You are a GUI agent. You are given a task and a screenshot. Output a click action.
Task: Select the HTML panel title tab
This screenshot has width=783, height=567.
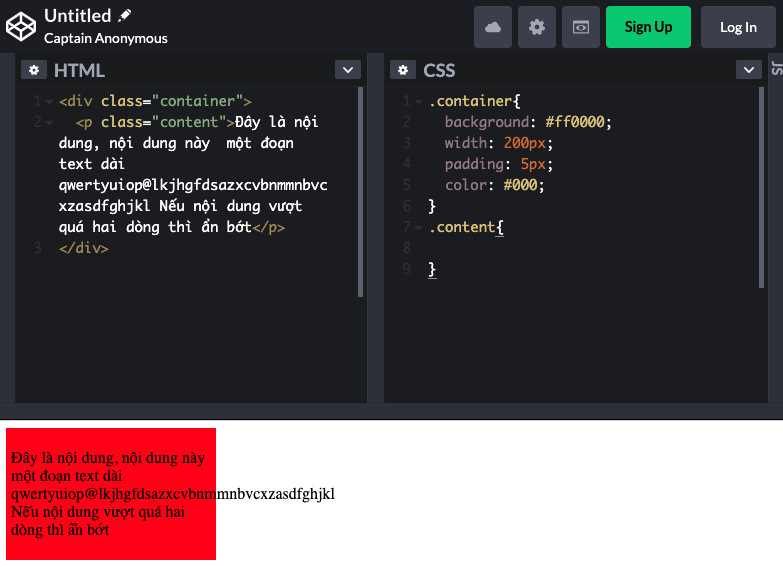click(79, 70)
